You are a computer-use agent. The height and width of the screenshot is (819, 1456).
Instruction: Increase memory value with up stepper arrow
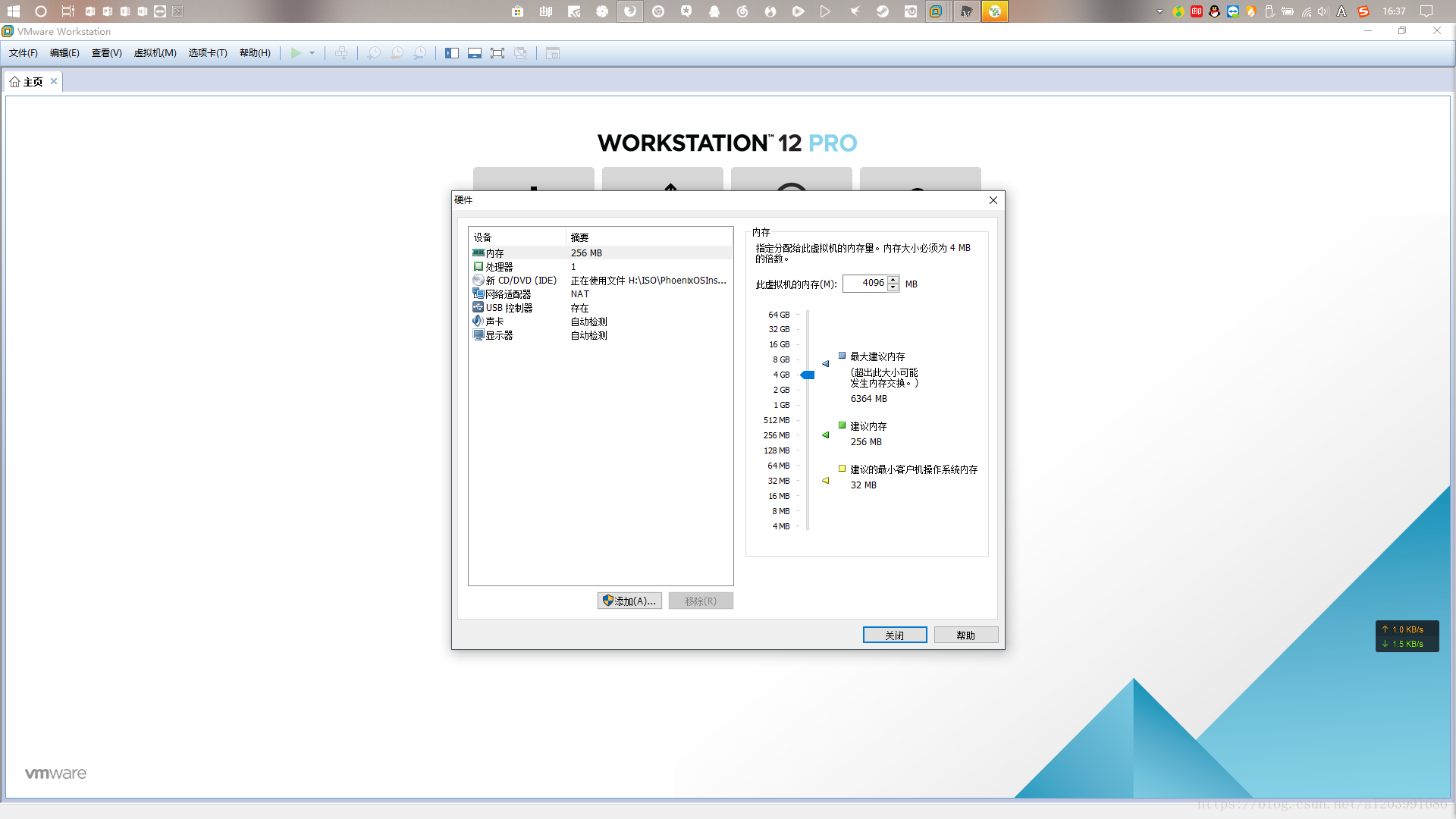pyautogui.click(x=893, y=280)
